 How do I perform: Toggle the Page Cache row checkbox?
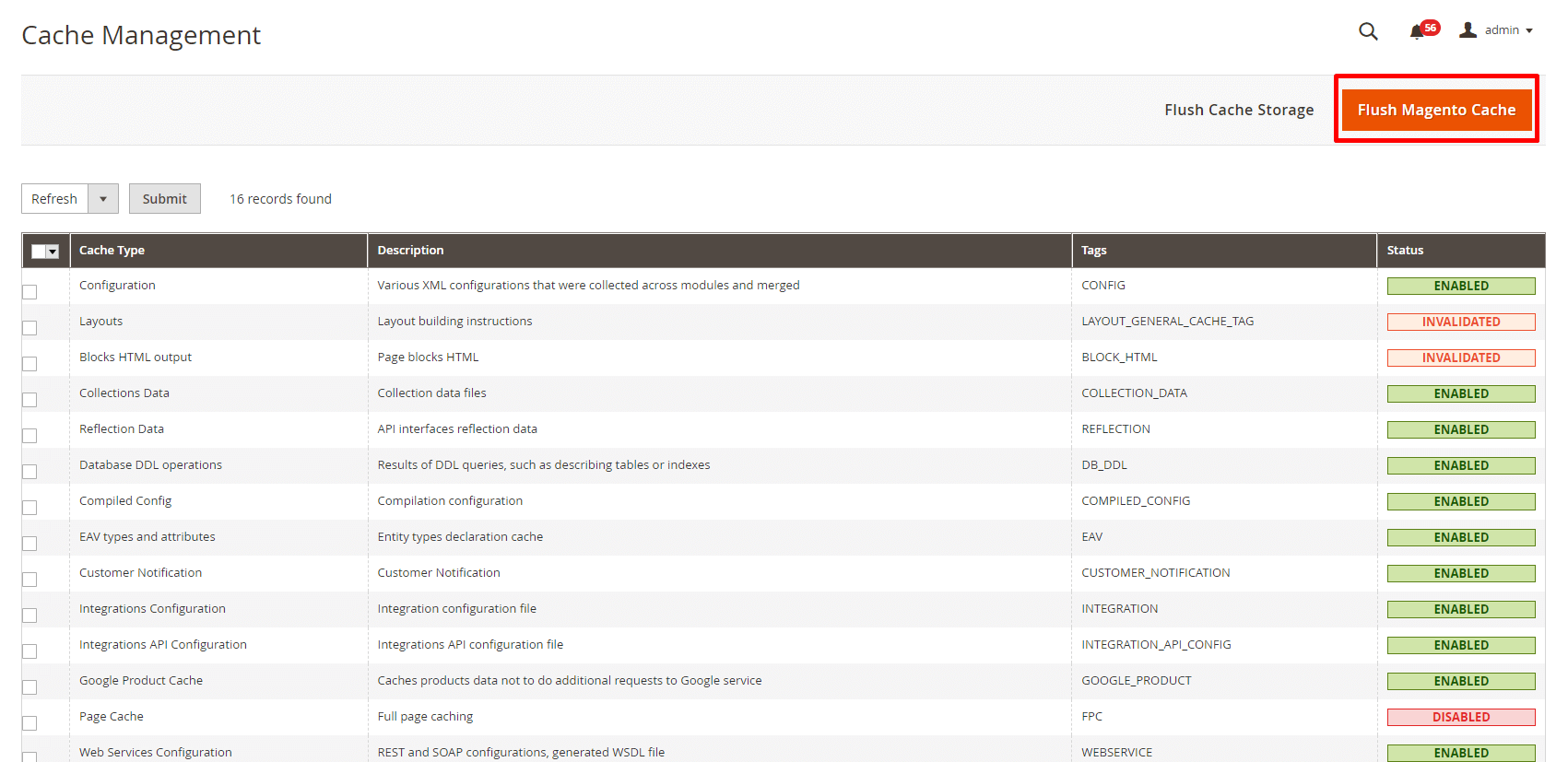pos(29,723)
